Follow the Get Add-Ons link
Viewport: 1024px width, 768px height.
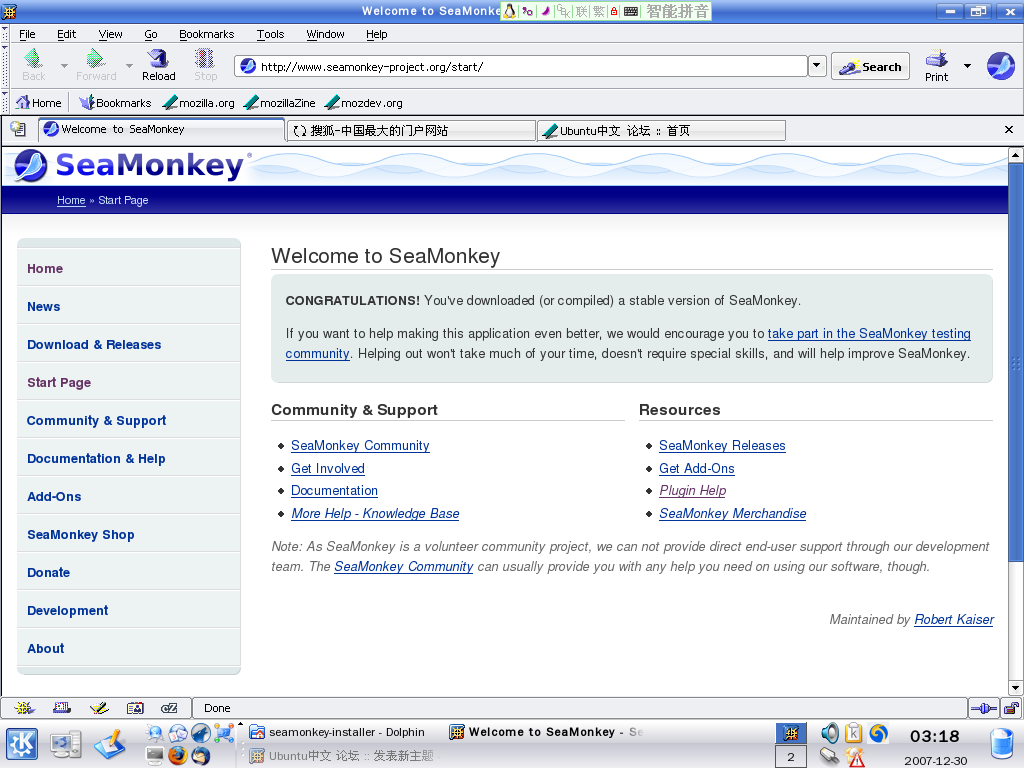coord(696,468)
